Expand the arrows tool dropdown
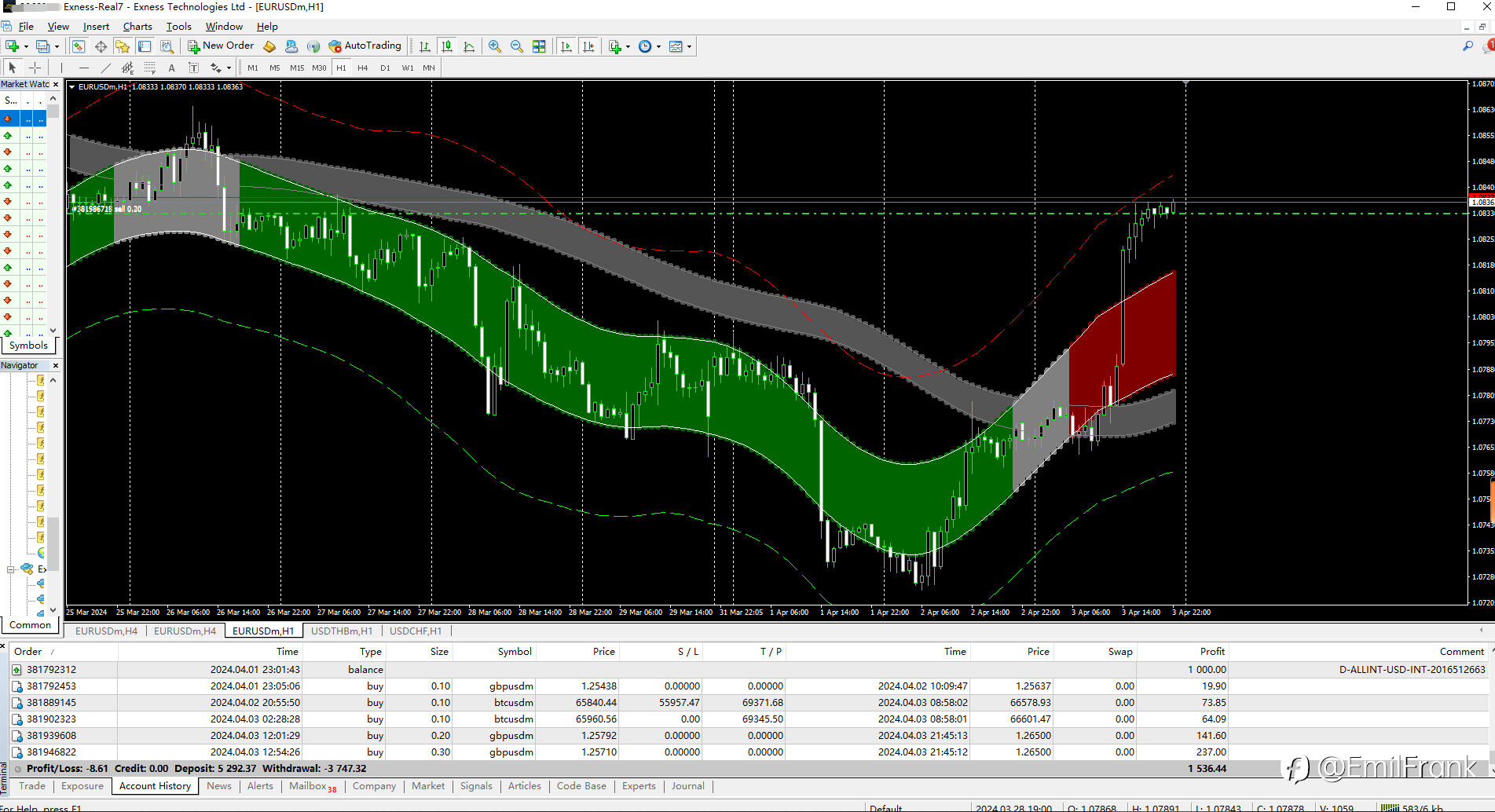Screen dimensions: 1495x812 [x=229, y=68]
